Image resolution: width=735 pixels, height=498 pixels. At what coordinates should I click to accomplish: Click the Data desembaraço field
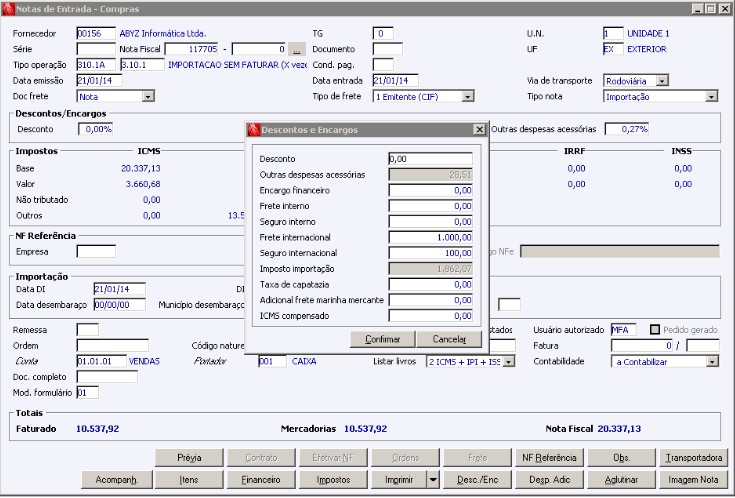(120, 305)
